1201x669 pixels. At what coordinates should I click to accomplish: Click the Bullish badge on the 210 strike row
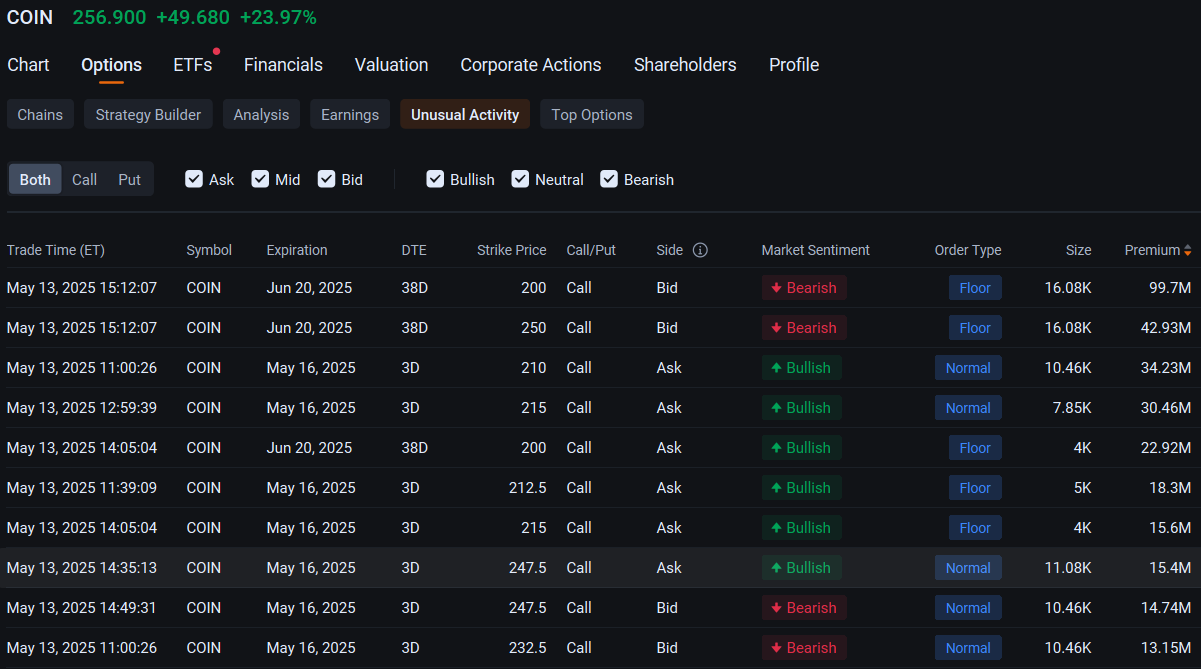pyautogui.click(x=801, y=368)
